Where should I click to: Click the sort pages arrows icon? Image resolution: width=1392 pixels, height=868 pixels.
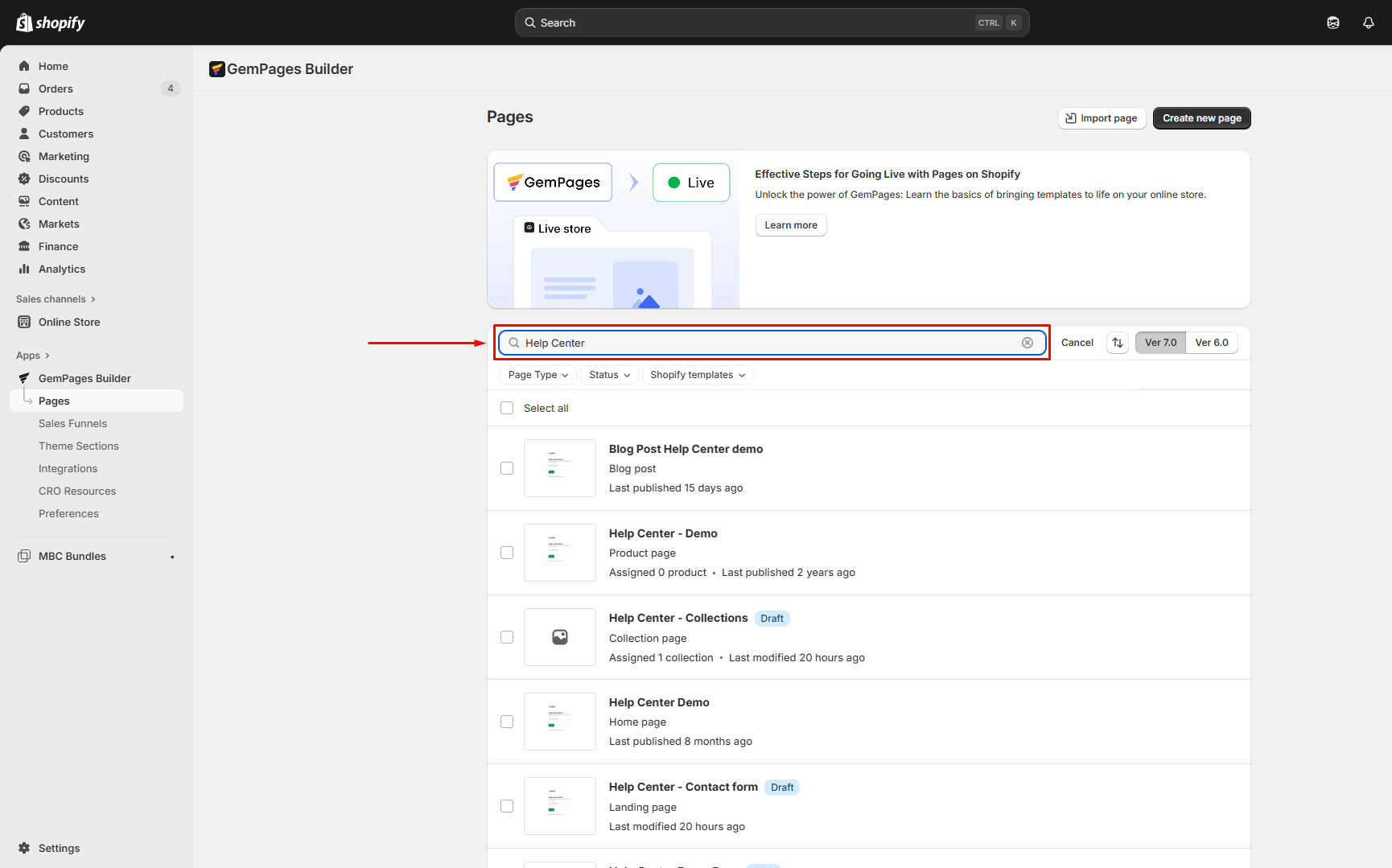point(1118,343)
